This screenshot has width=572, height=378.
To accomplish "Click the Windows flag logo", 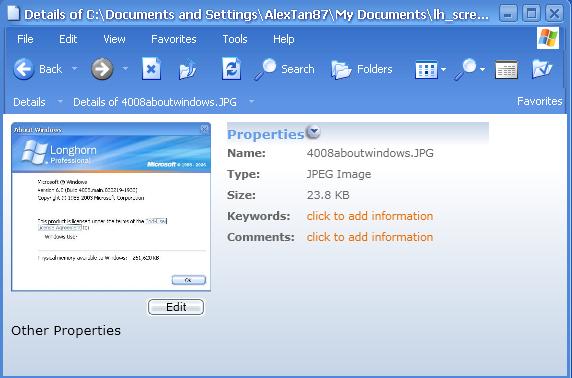I will point(548,38).
